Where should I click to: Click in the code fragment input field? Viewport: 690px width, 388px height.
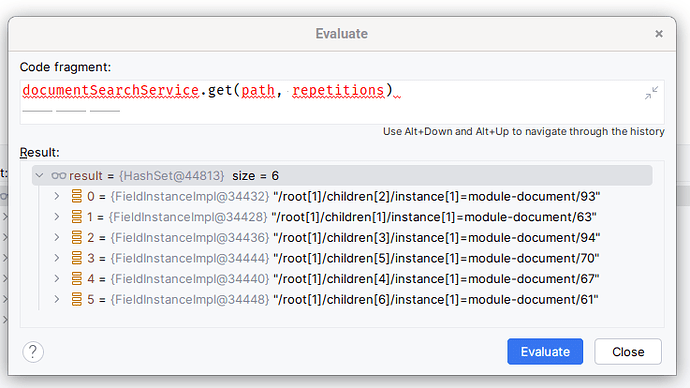click(342, 102)
